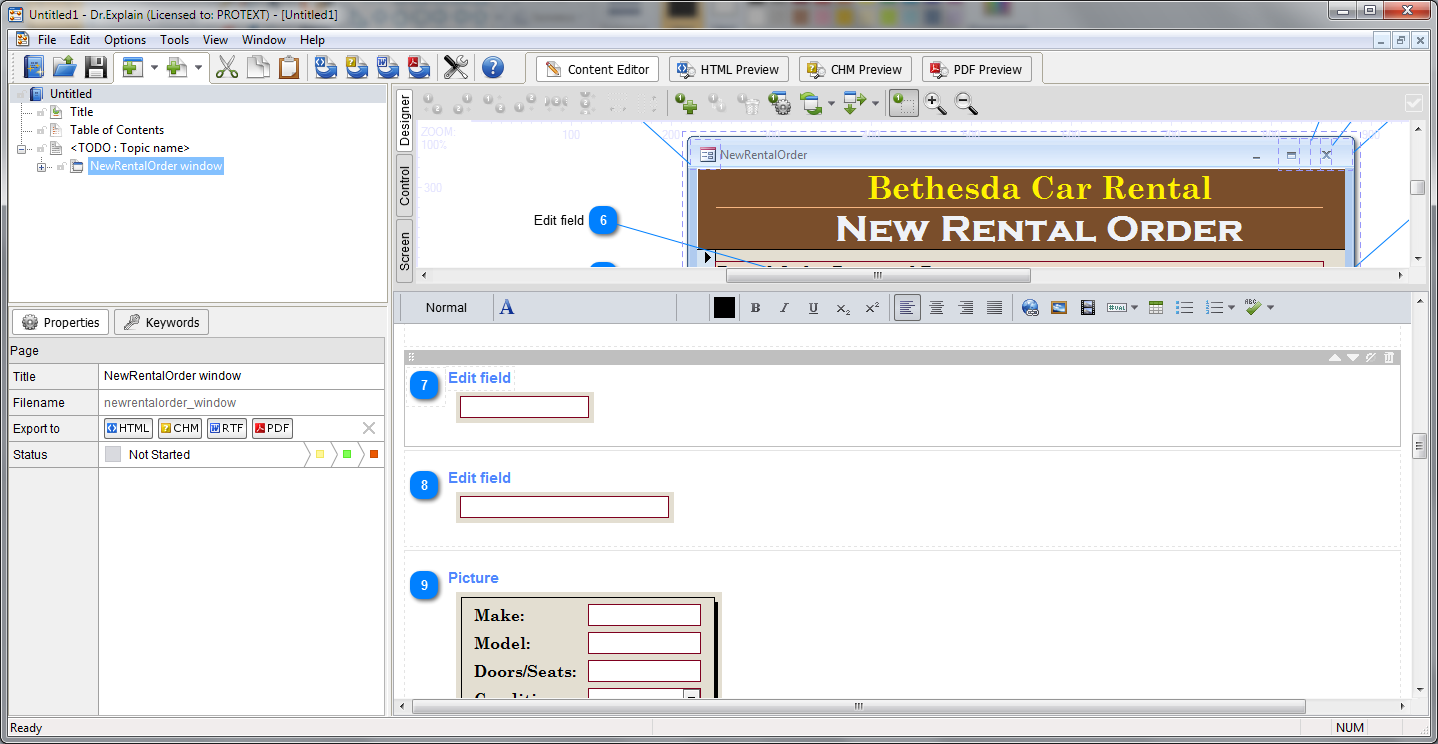The width and height of the screenshot is (1438, 744).
Task: Toggle PDF export format
Action: coord(272,428)
